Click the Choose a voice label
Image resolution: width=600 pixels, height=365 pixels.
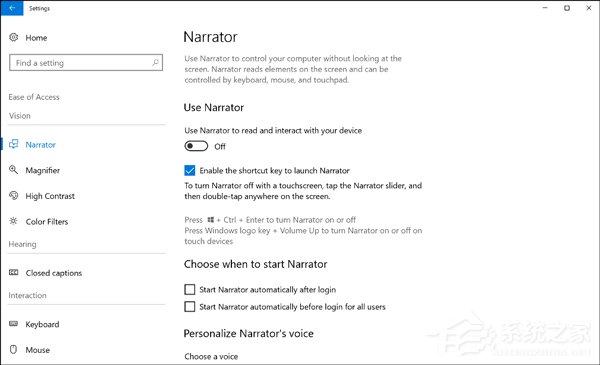pyautogui.click(x=211, y=356)
